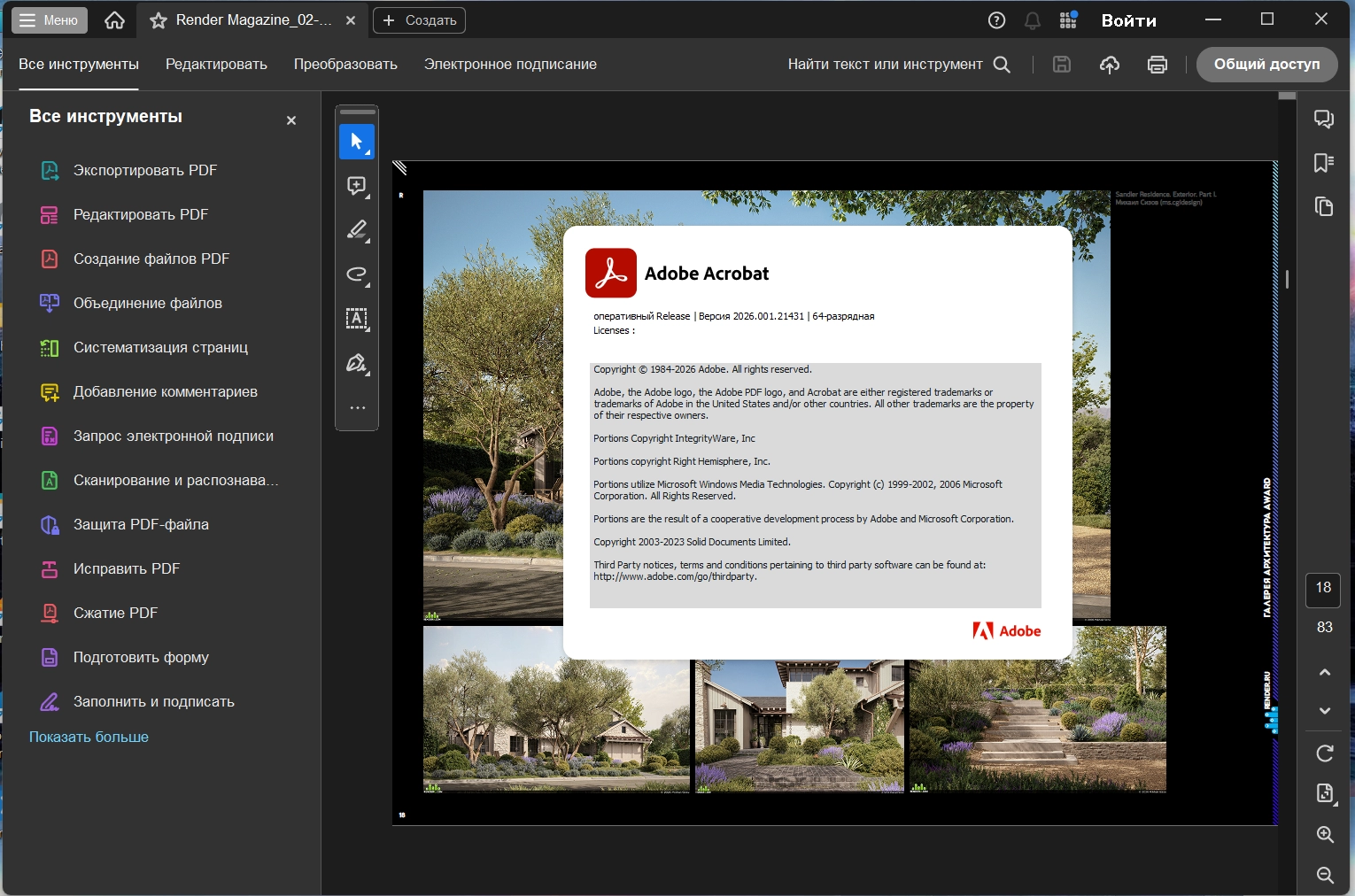1355x896 pixels.
Task: Go to the next page arrow
Action: (x=1324, y=711)
